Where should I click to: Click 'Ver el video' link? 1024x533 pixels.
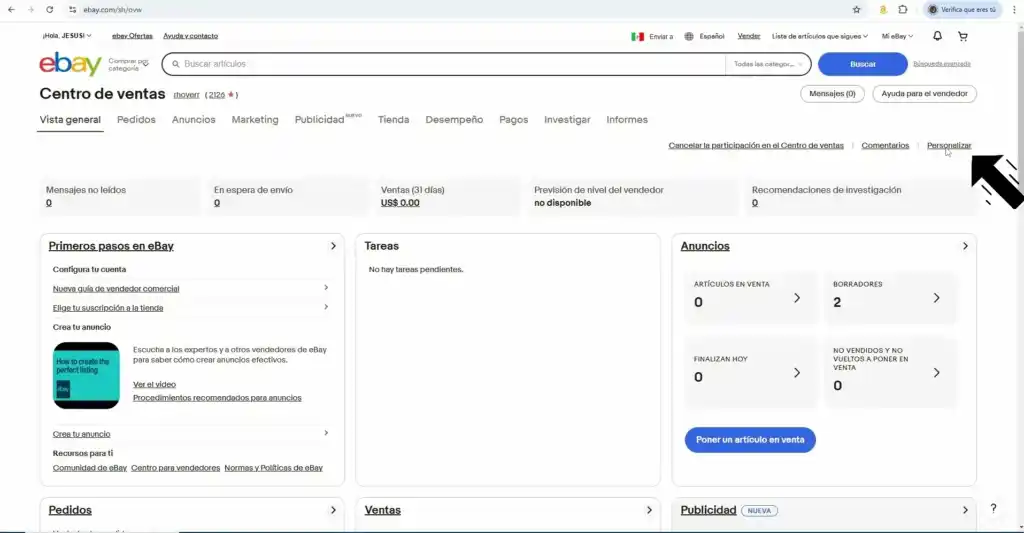click(154, 384)
